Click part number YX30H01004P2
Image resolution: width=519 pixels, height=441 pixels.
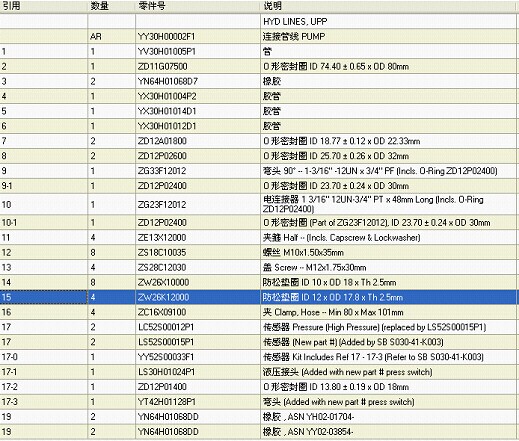pos(167,96)
